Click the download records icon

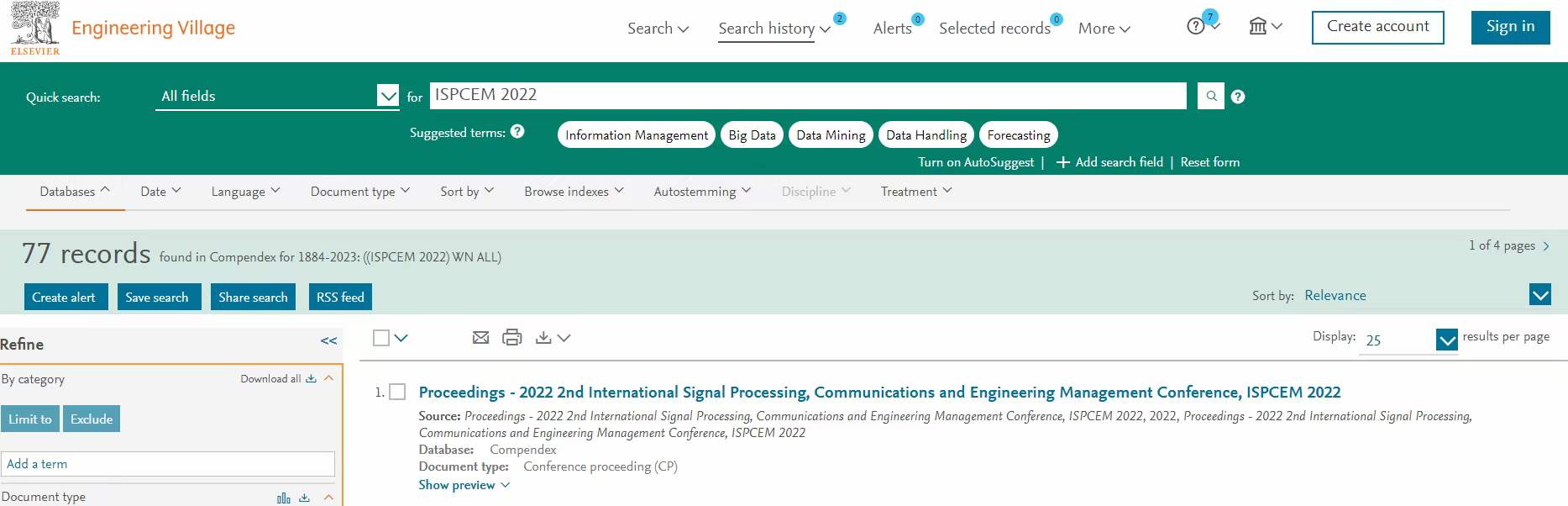[x=543, y=337]
